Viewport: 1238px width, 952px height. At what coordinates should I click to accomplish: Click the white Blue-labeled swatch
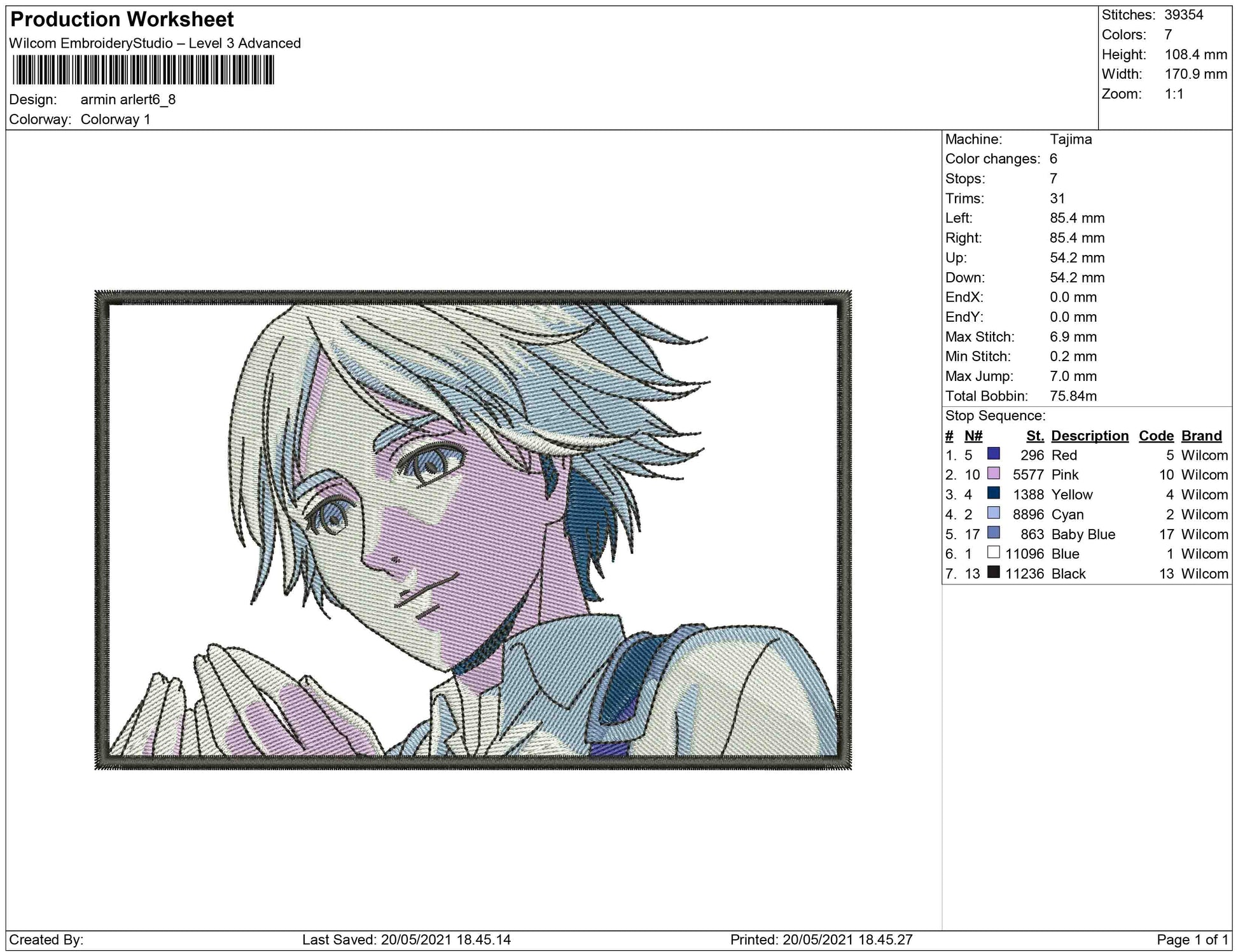993,553
